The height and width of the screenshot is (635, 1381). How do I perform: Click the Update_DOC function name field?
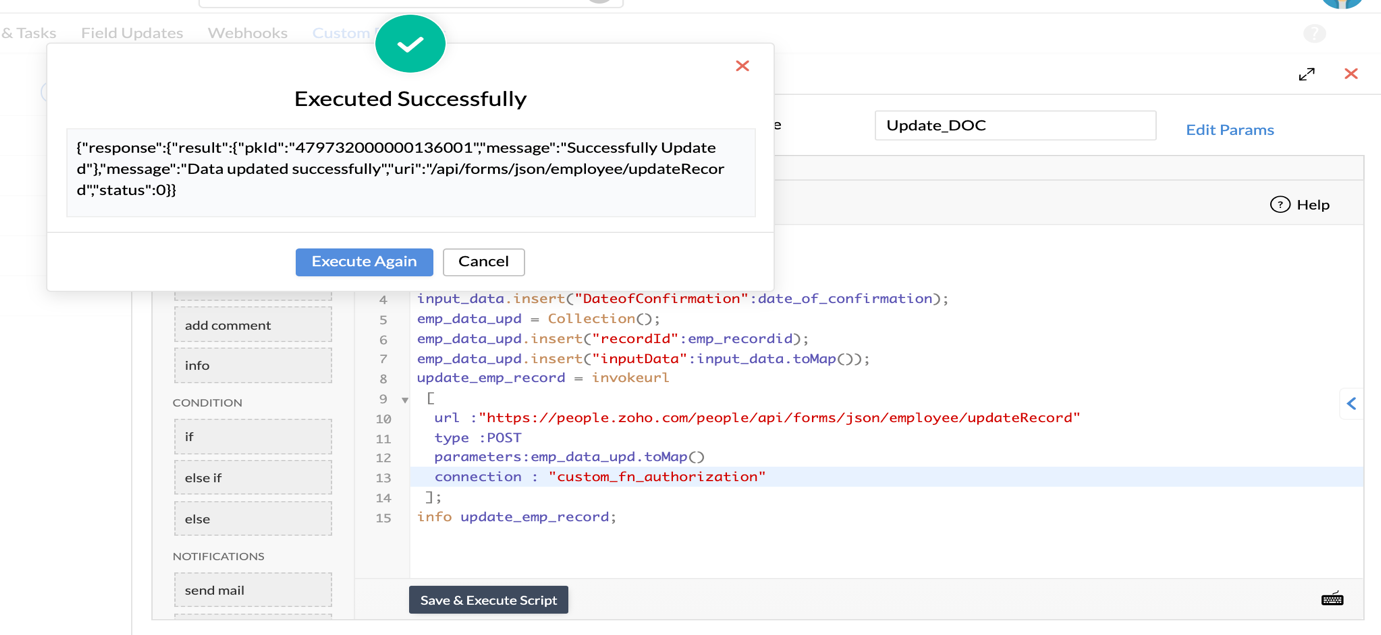pyautogui.click(x=1014, y=126)
